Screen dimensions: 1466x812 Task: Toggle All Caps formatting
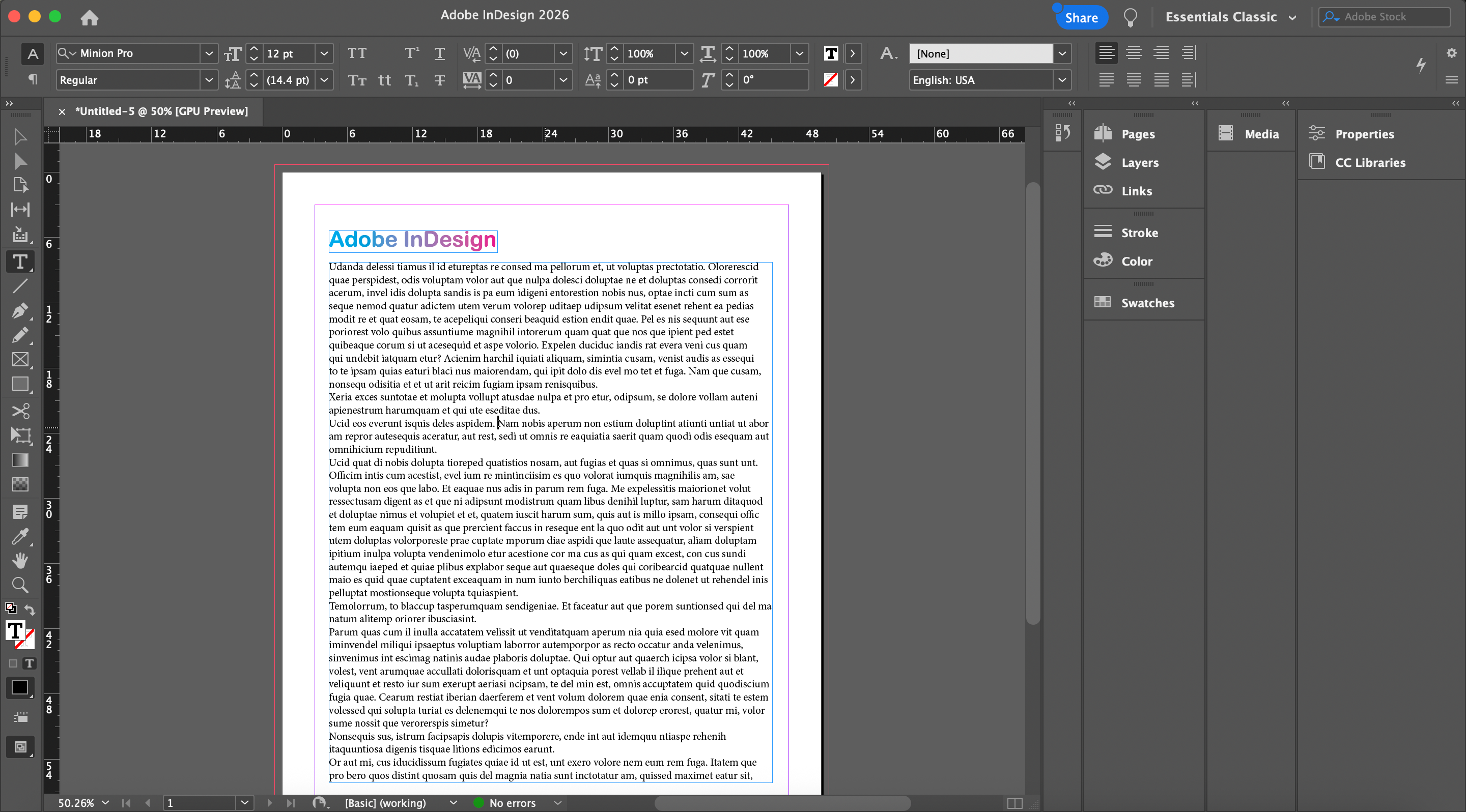pos(357,53)
